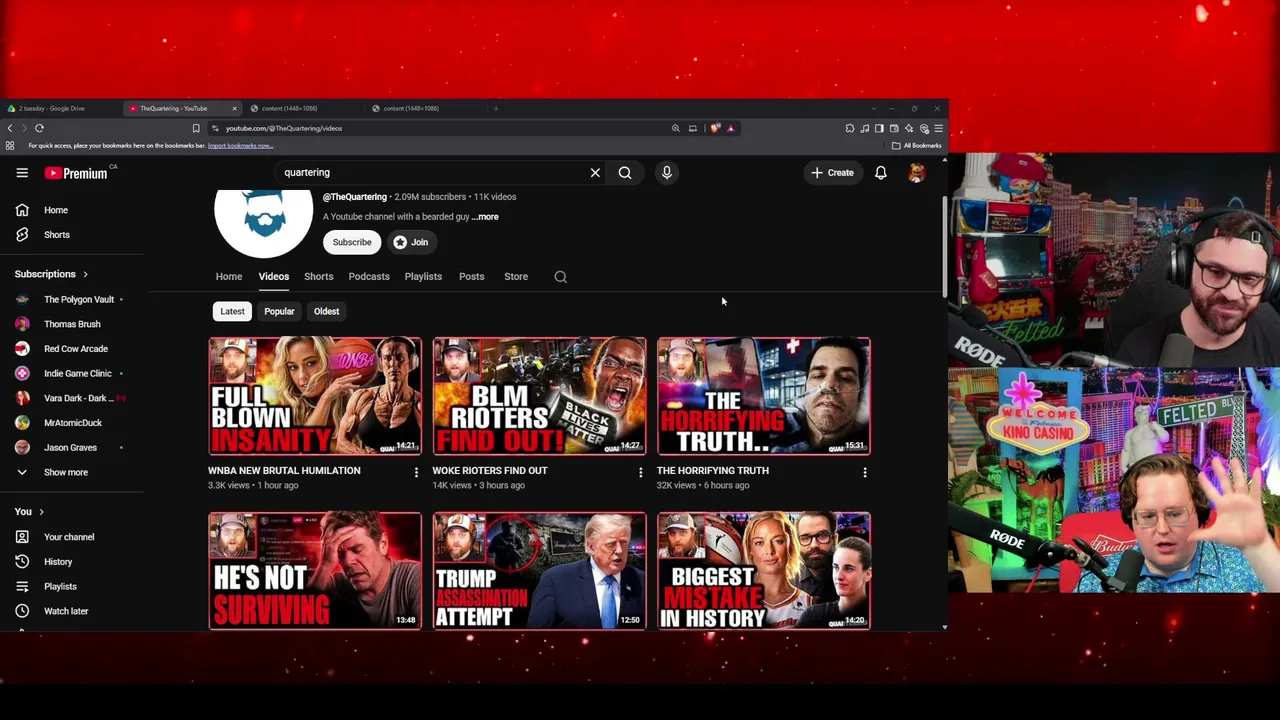Play the HE'S NOT SURVIVING thumbnail
1280x720 pixels.
[315, 571]
